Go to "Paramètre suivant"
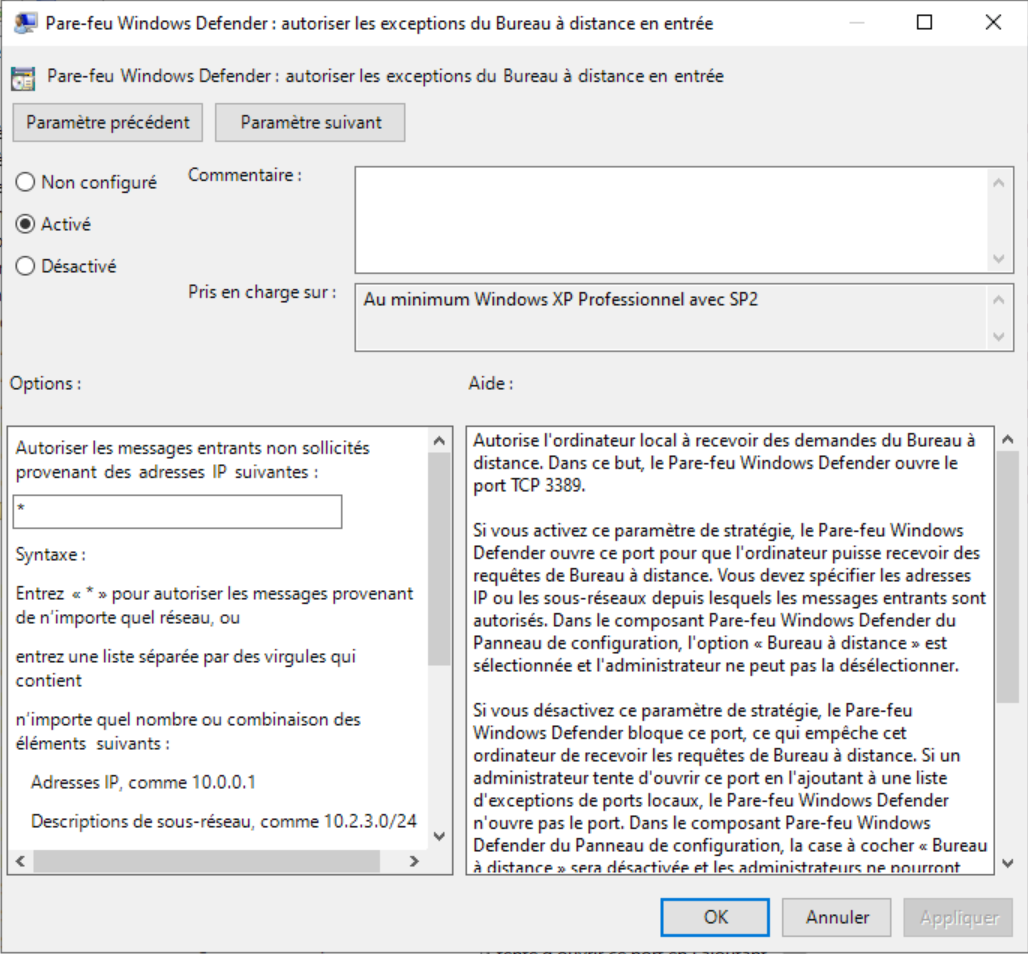Screen dimensions: 1028x954 311,123
